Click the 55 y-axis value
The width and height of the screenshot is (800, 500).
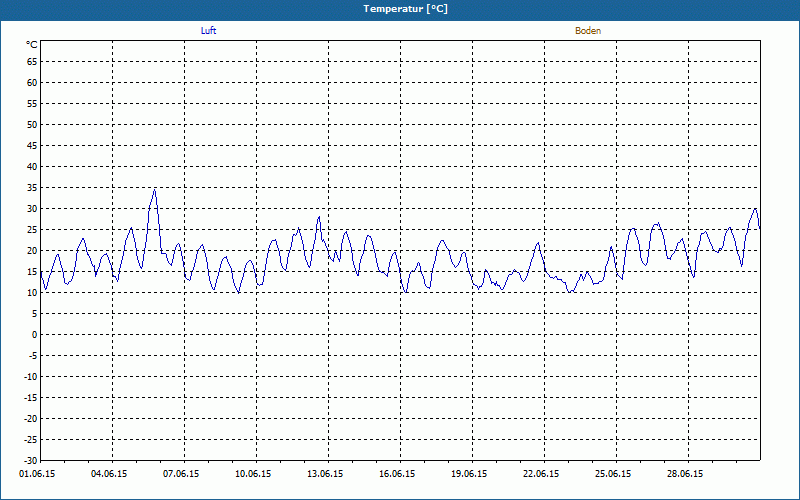[32, 104]
